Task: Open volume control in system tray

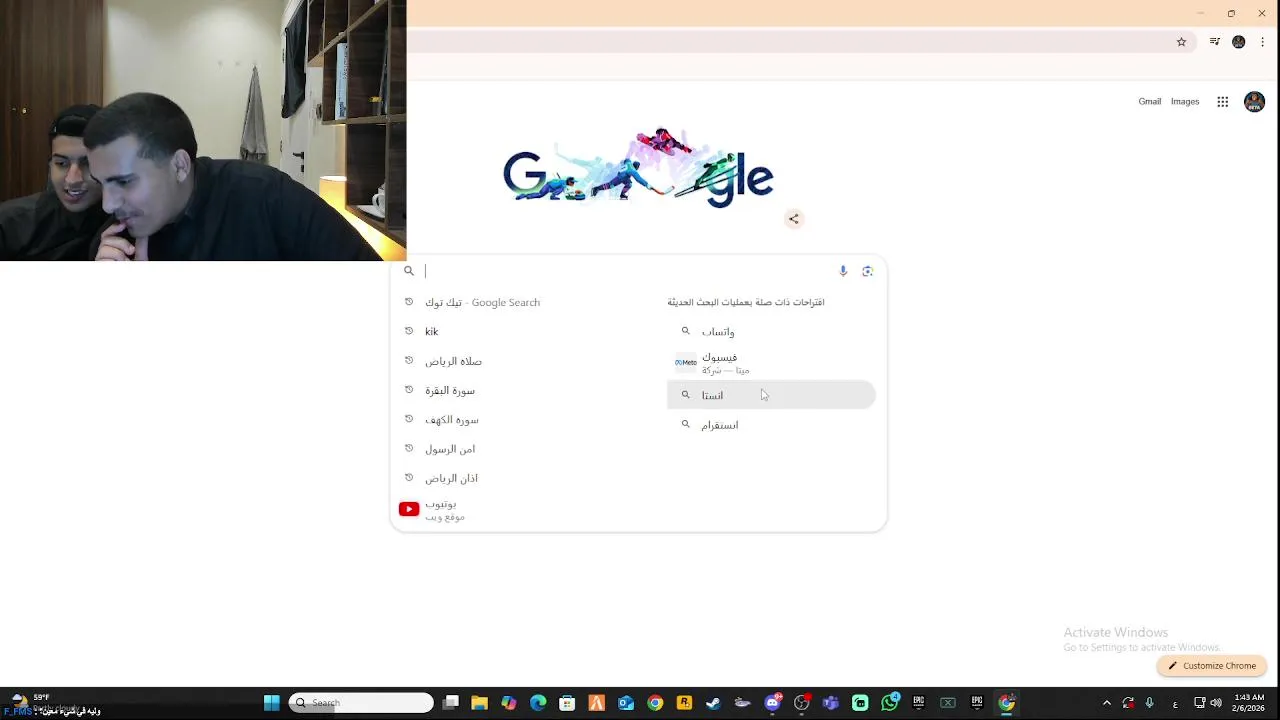Action: (x=1216, y=703)
